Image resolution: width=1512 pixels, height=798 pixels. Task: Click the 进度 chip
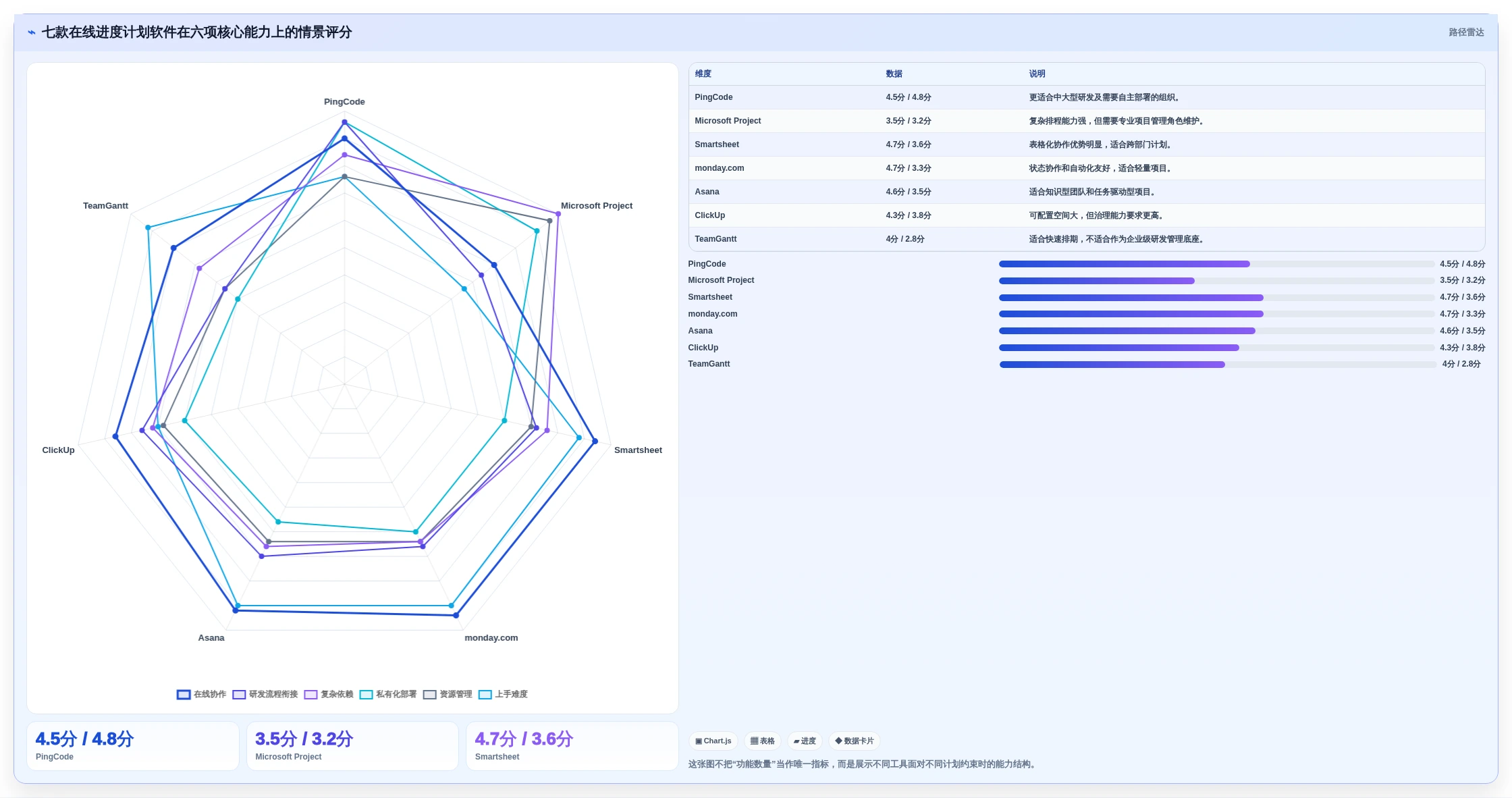(804, 741)
